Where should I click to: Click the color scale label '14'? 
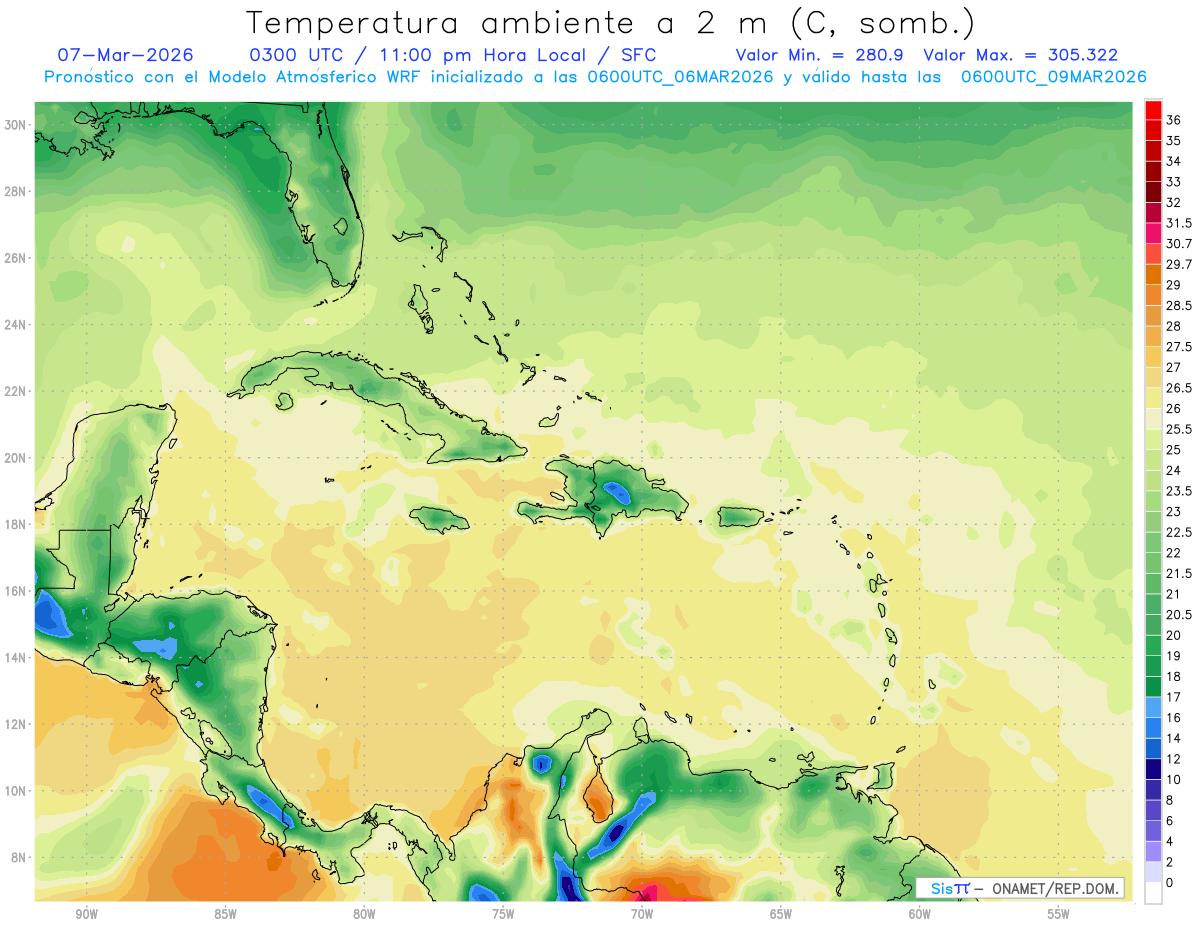tap(1174, 738)
